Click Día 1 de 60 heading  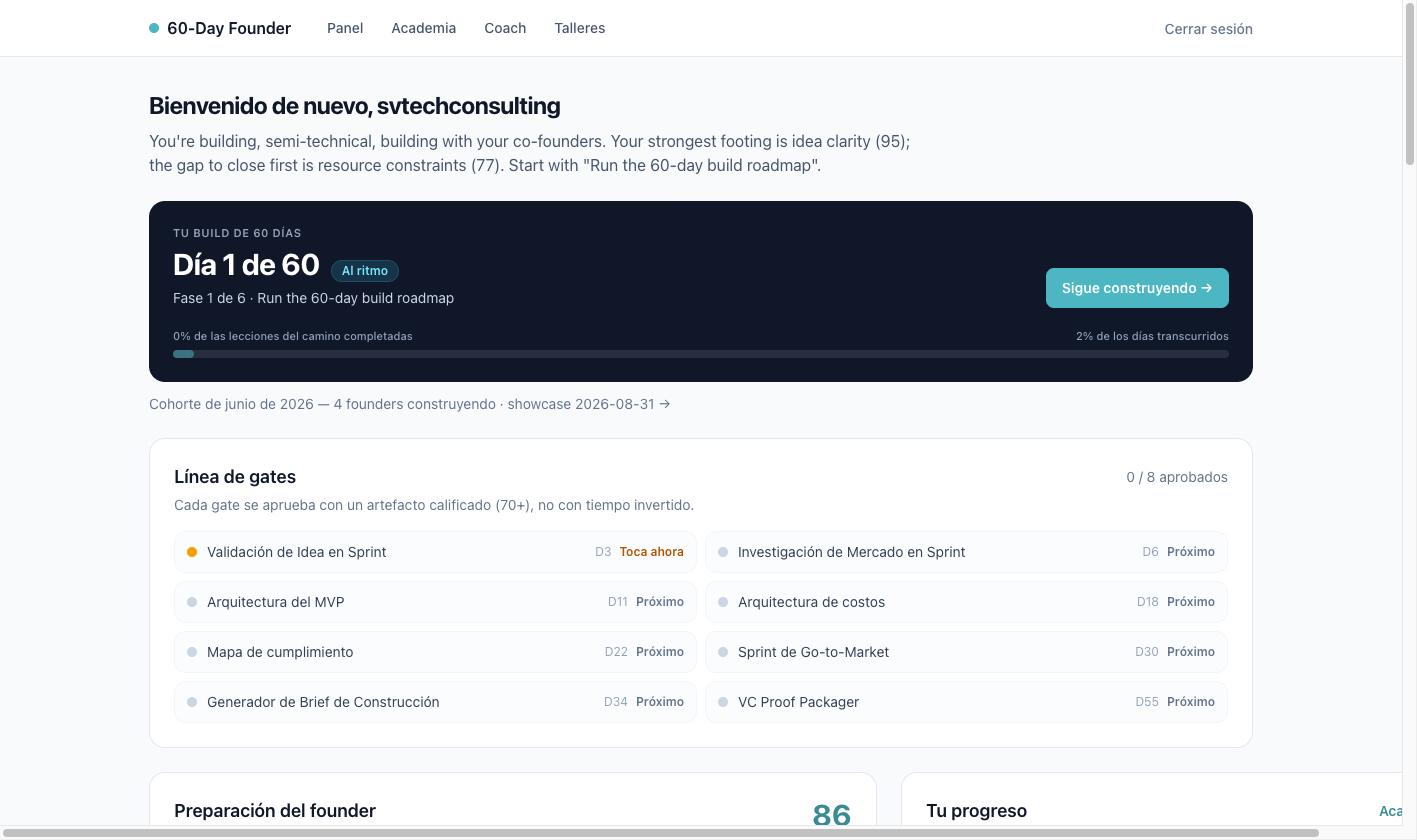[x=246, y=265]
